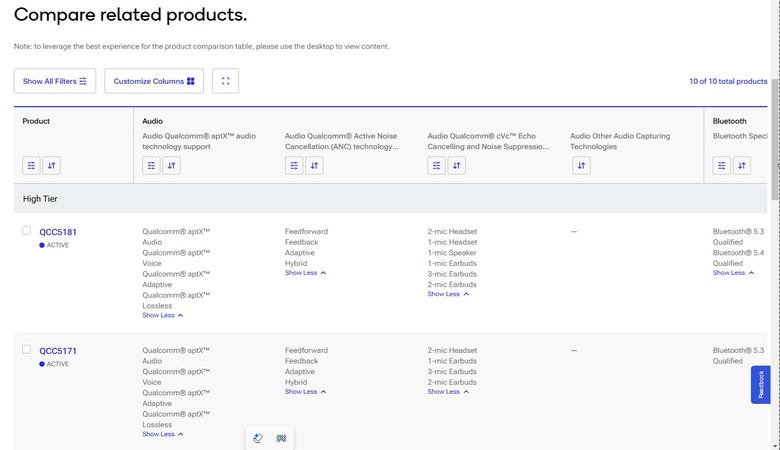This screenshot has width=780, height=450.
Task: Click the page vertical scrollbar
Action: (775, 139)
